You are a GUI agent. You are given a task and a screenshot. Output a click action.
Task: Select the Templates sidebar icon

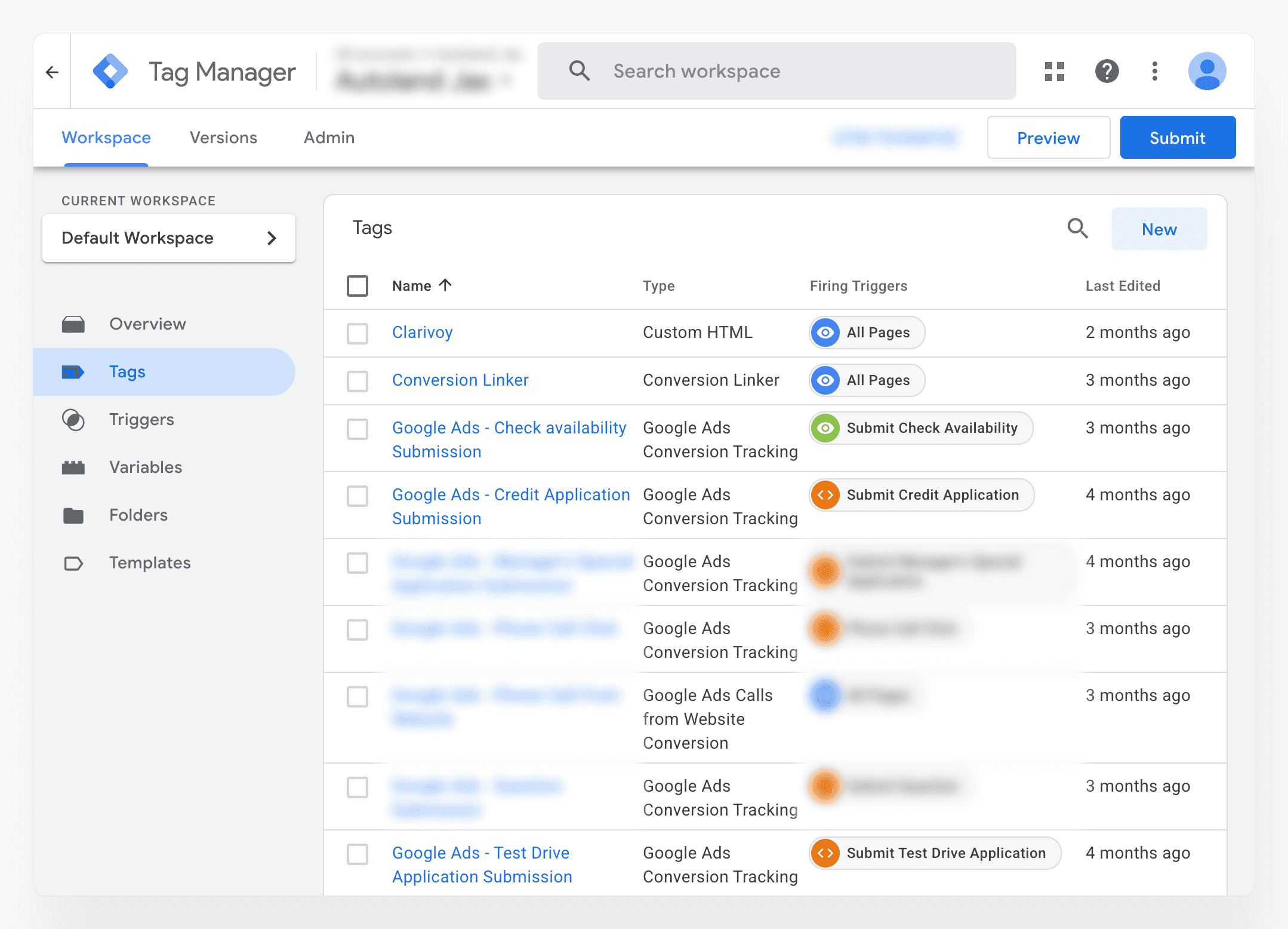point(73,563)
